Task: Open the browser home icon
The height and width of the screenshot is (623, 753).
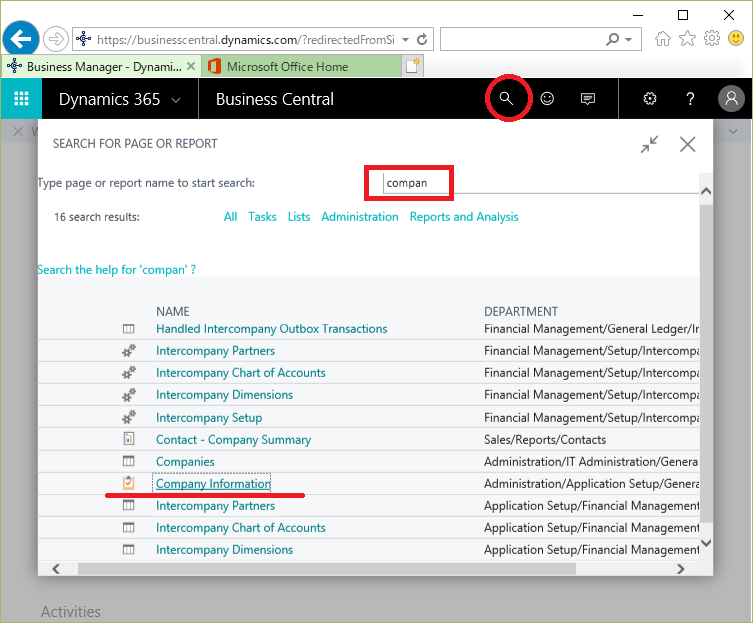Action: point(663,38)
